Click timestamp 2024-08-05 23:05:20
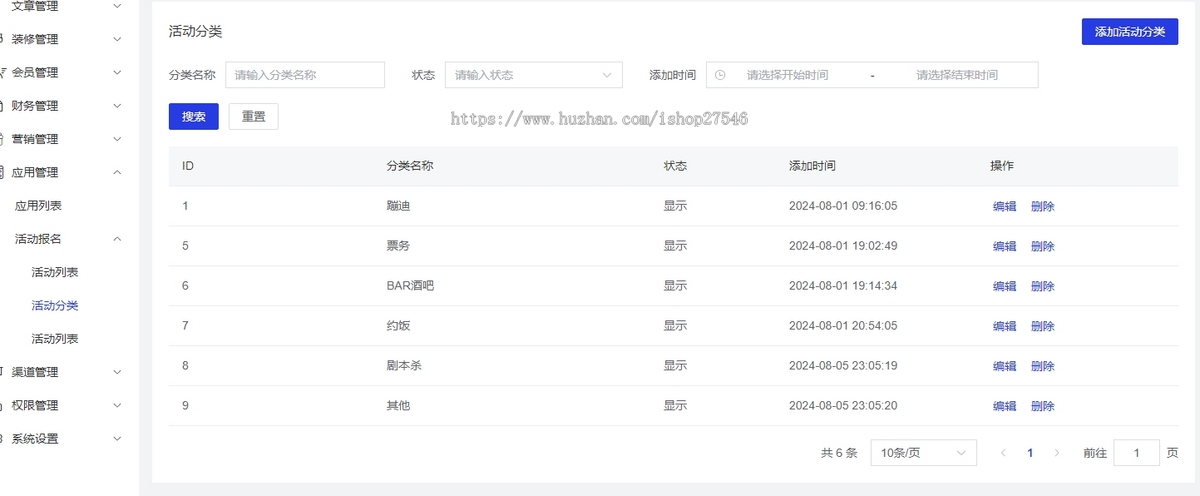The image size is (1200, 496). [x=843, y=406]
